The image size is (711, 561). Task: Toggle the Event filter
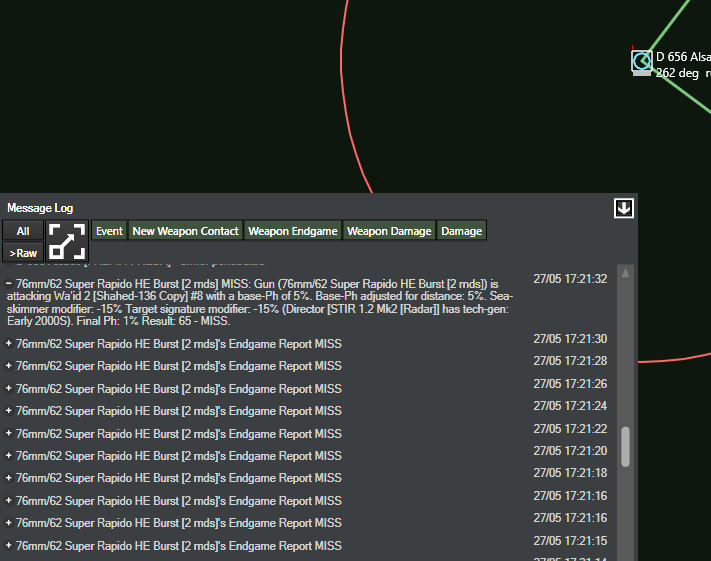click(109, 231)
